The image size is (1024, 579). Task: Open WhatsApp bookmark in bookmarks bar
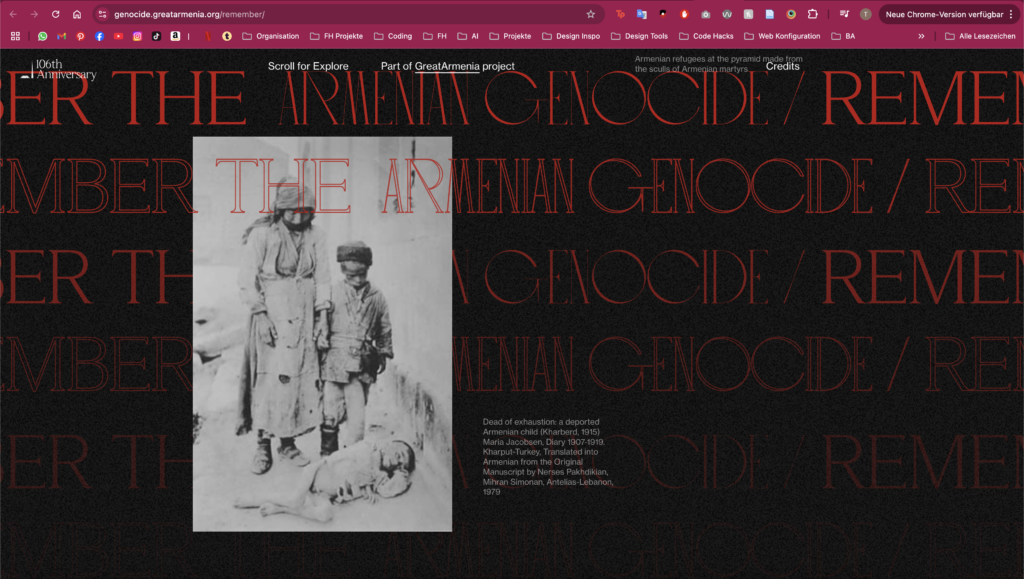43,36
